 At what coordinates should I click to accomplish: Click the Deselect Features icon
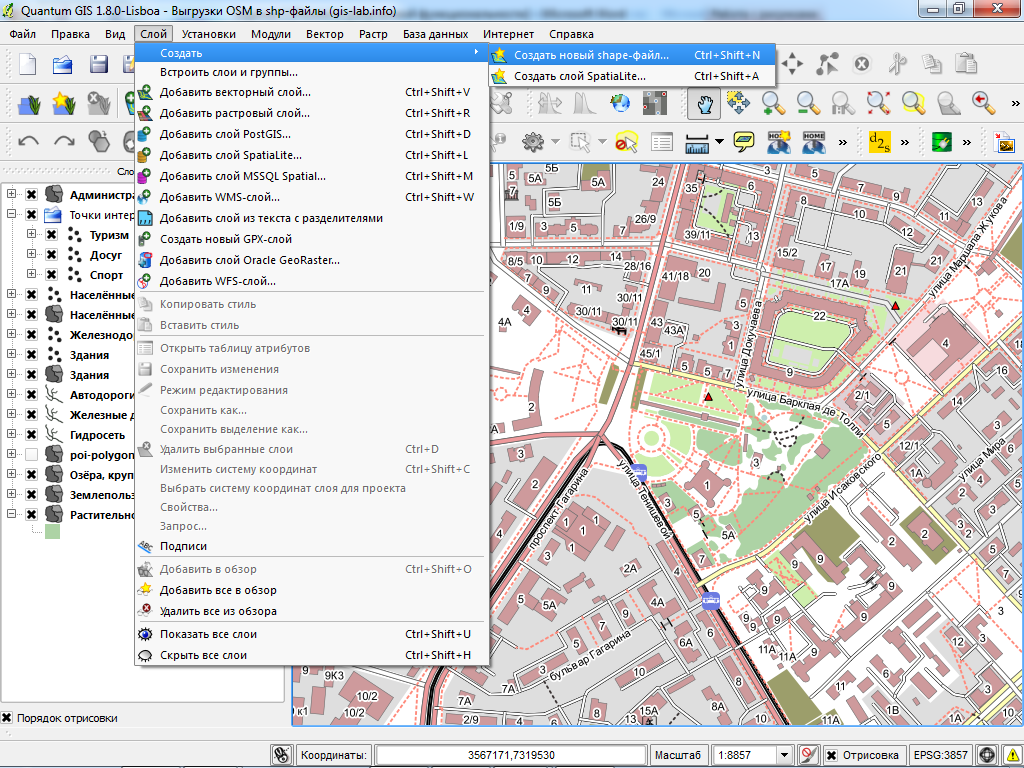click(x=626, y=142)
